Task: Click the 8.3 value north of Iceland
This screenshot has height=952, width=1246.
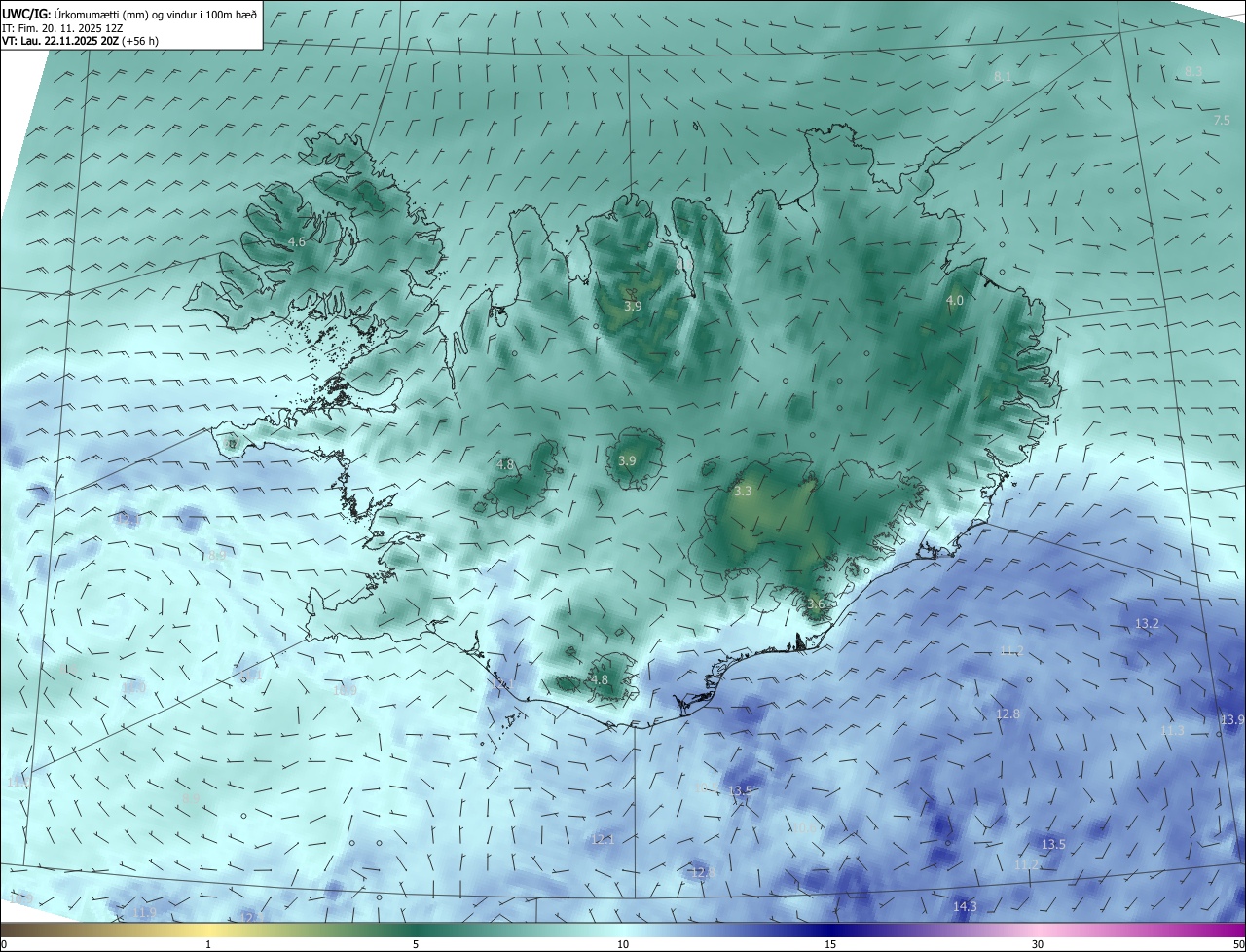Action: point(1193,71)
